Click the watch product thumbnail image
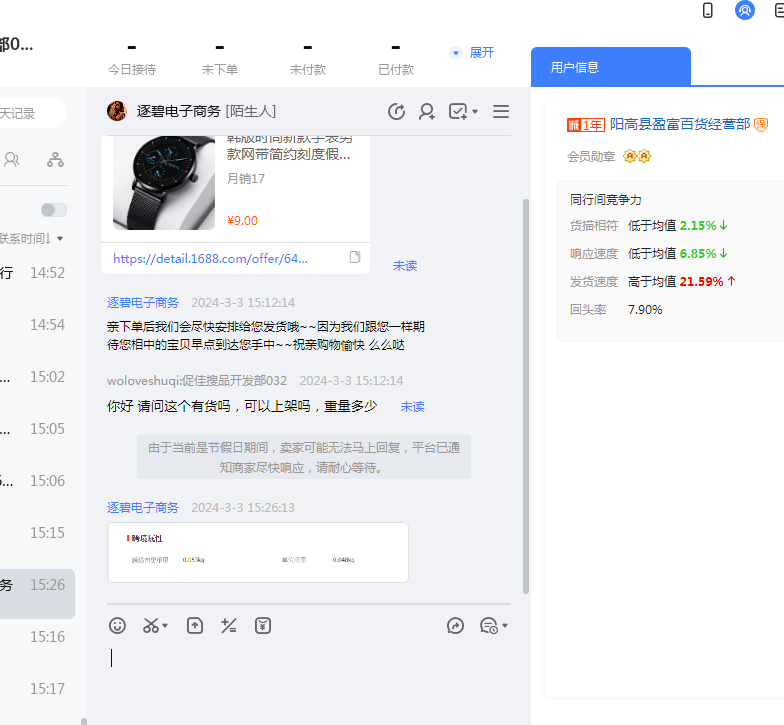 click(164, 183)
